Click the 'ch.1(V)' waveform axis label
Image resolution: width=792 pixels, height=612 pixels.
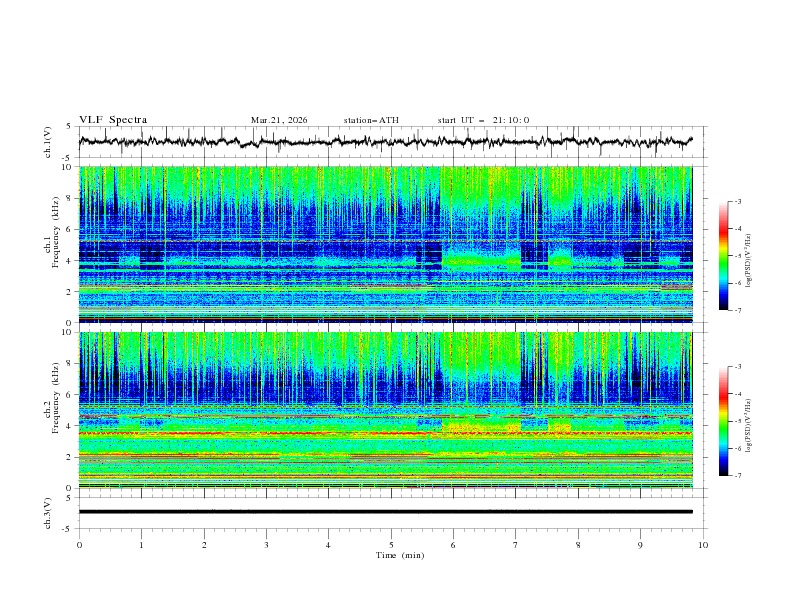pos(48,142)
